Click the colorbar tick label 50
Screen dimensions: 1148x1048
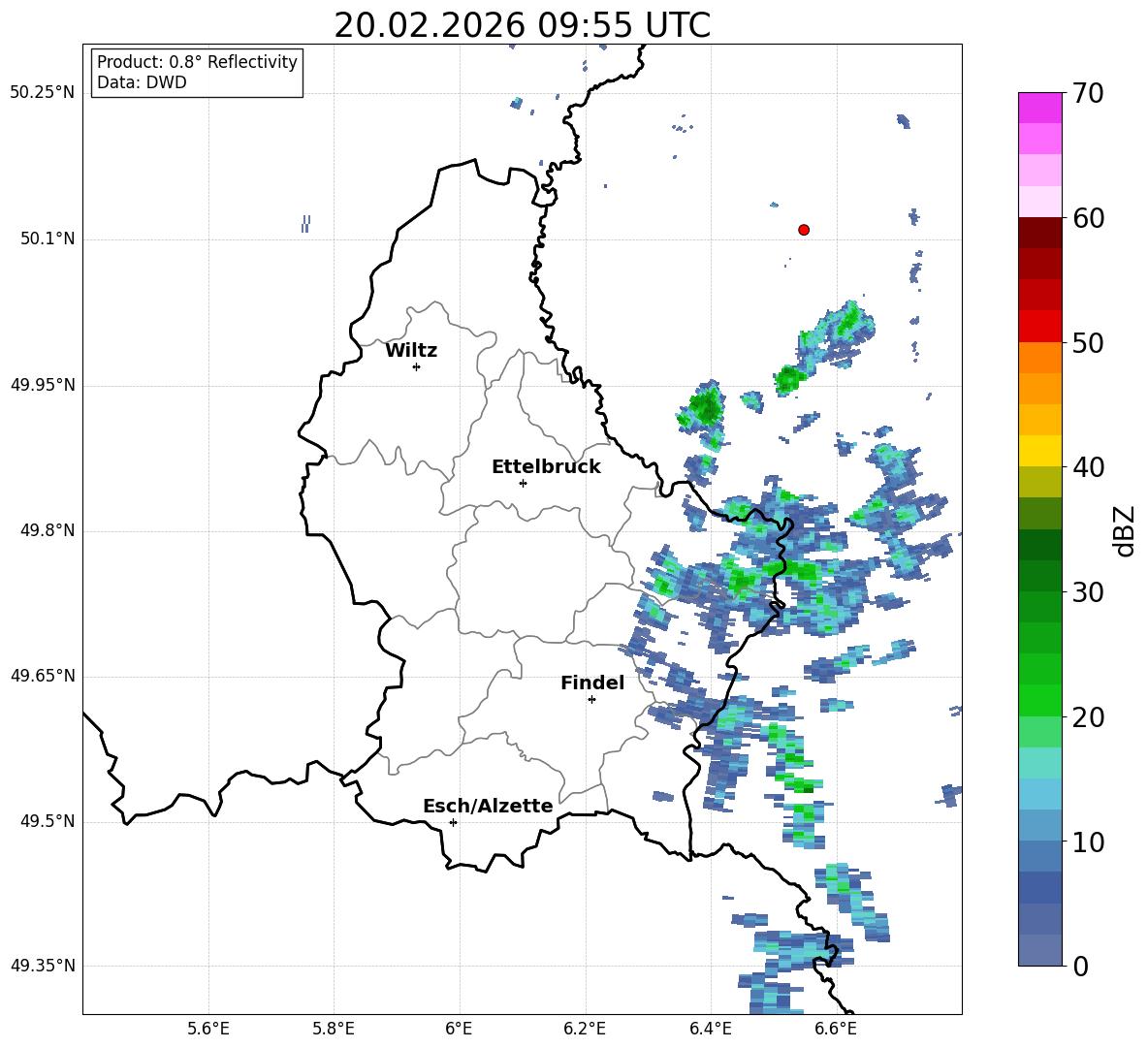[1088, 342]
